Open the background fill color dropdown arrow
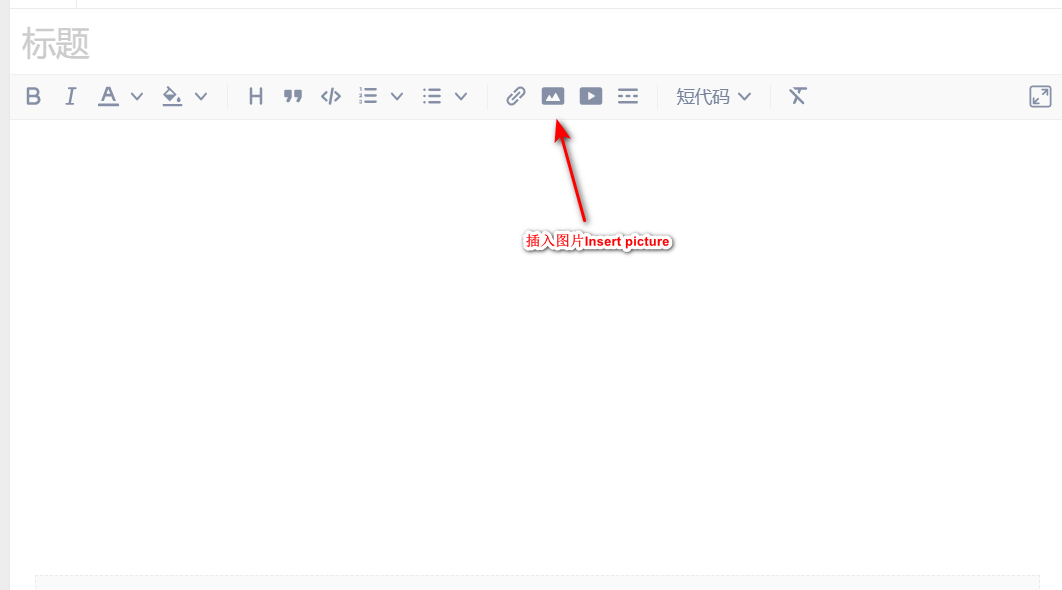Image resolution: width=1062 pixels, height=590 pixels. [x=201, y=97]
